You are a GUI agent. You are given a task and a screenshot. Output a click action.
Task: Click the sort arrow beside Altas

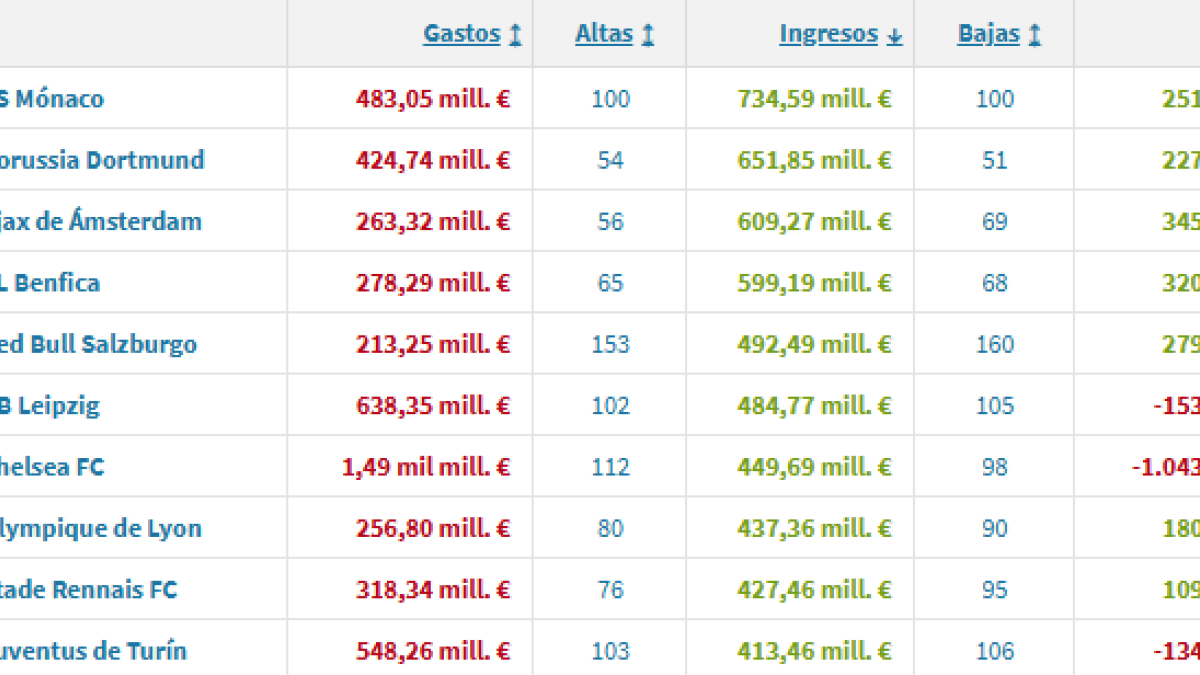(648, 34)
